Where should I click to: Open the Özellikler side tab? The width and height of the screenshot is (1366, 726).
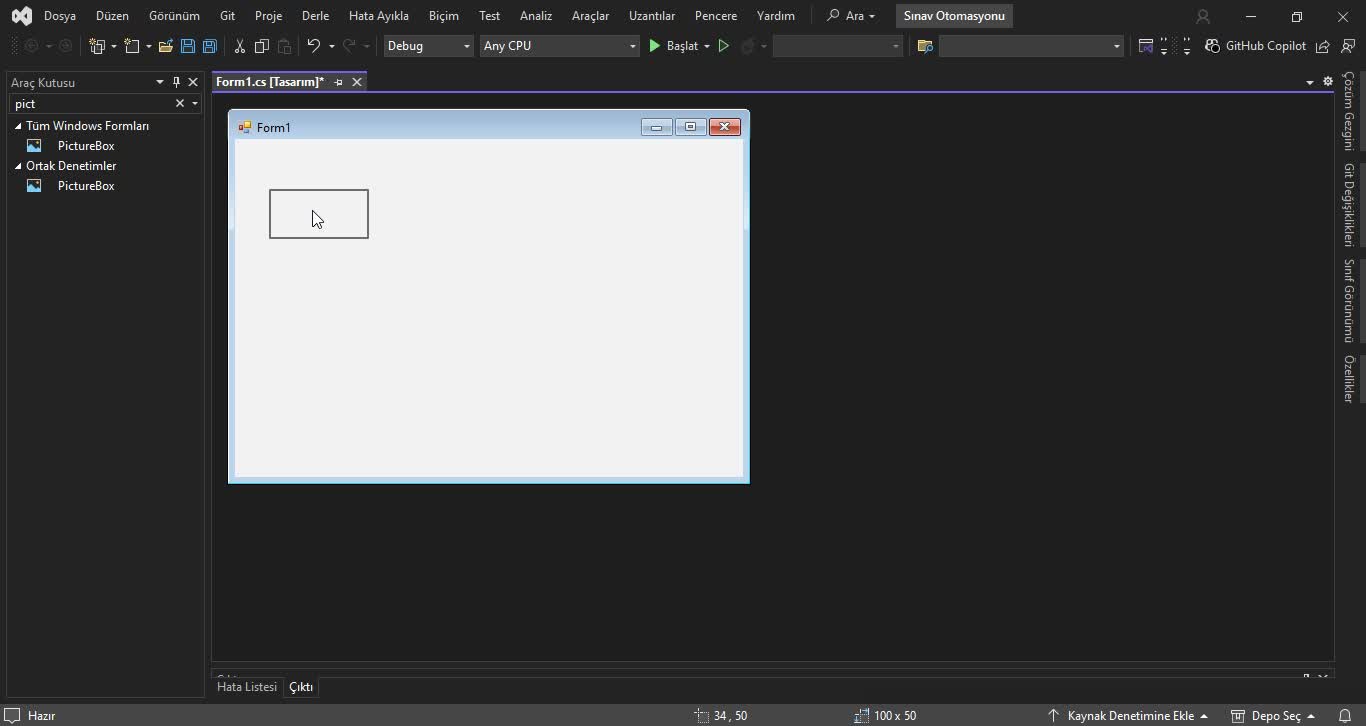[x=1349, y=379]
